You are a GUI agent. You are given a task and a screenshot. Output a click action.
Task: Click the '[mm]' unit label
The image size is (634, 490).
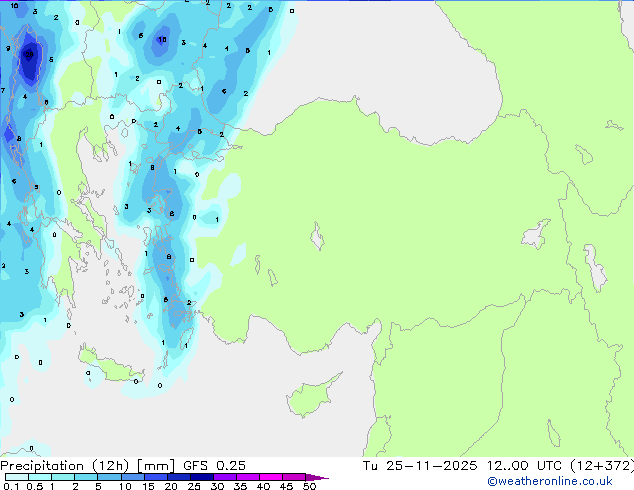156,466
